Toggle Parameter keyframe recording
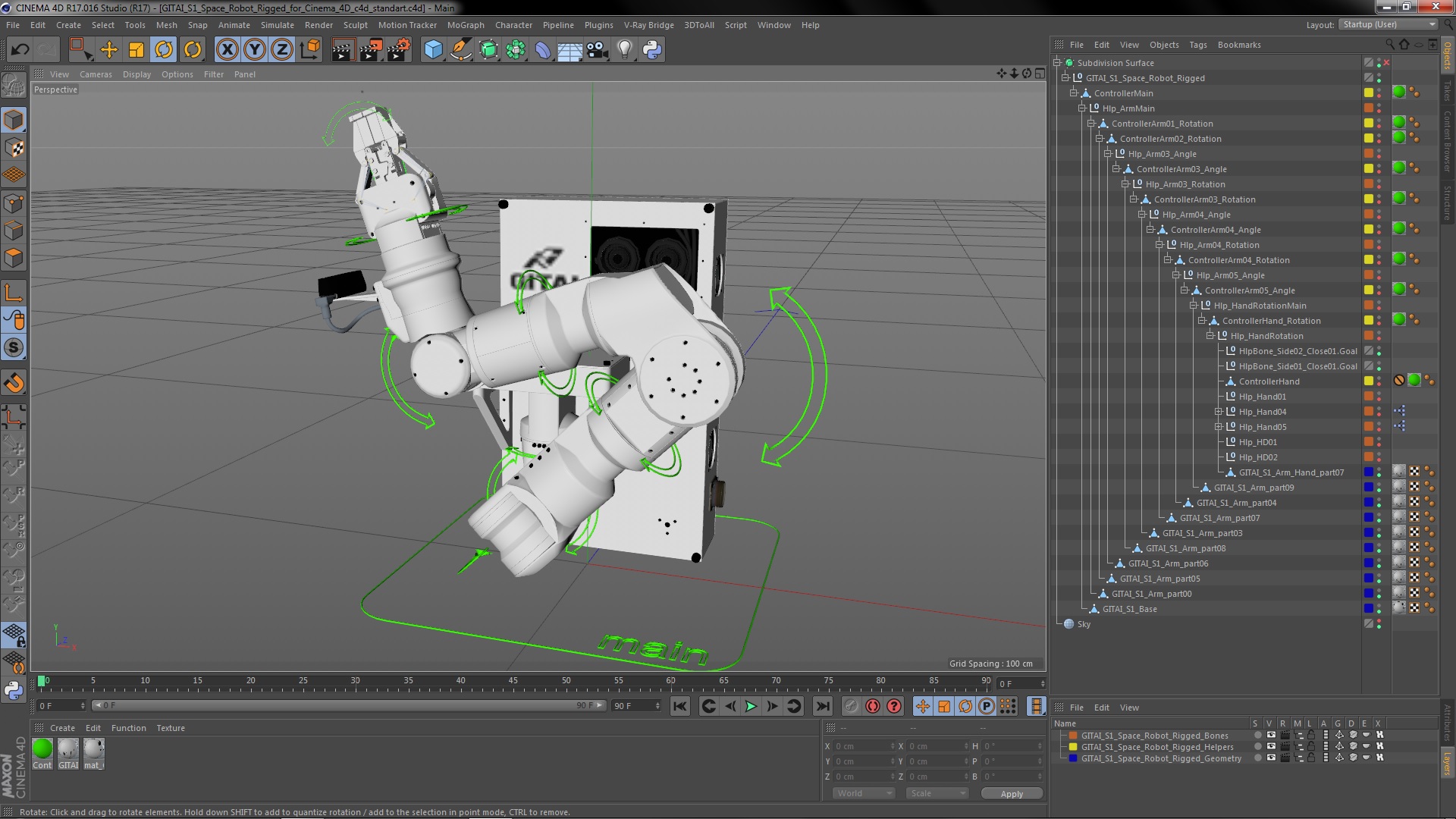This screenshot has height=819, width=1456. click(x=987, y=706)
